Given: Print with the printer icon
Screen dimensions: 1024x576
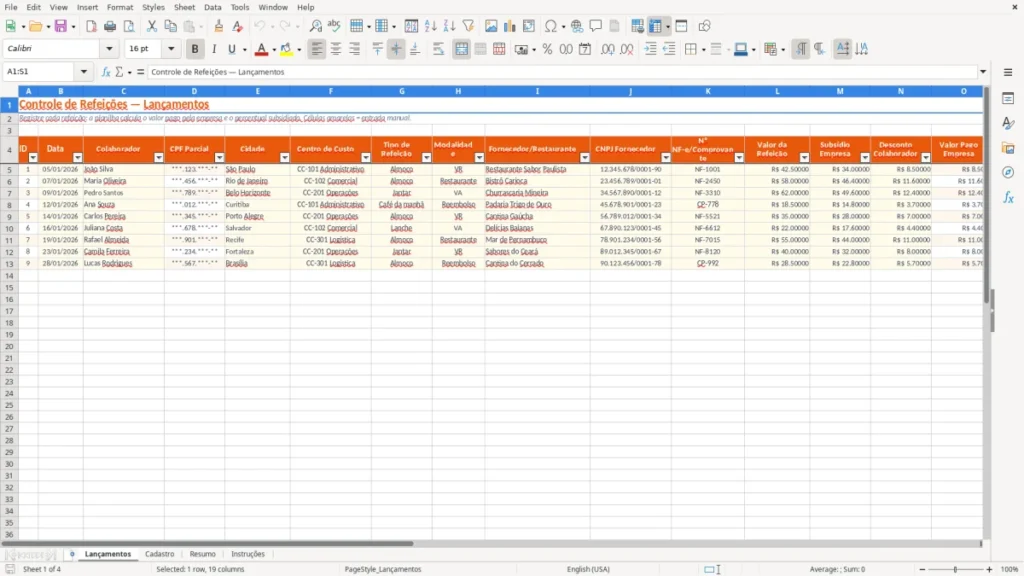Looking at the screenshot, I should pos(110,26).
